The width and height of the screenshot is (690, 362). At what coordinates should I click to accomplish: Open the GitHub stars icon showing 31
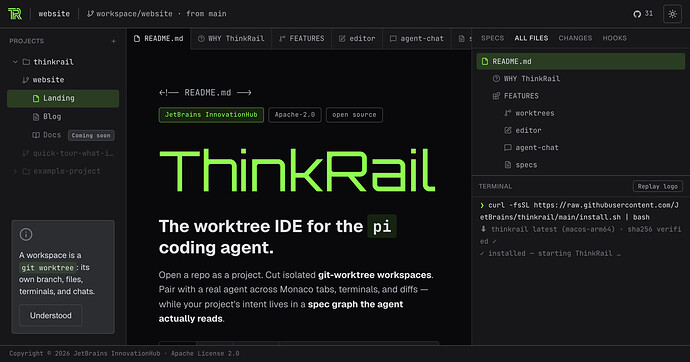637,14
